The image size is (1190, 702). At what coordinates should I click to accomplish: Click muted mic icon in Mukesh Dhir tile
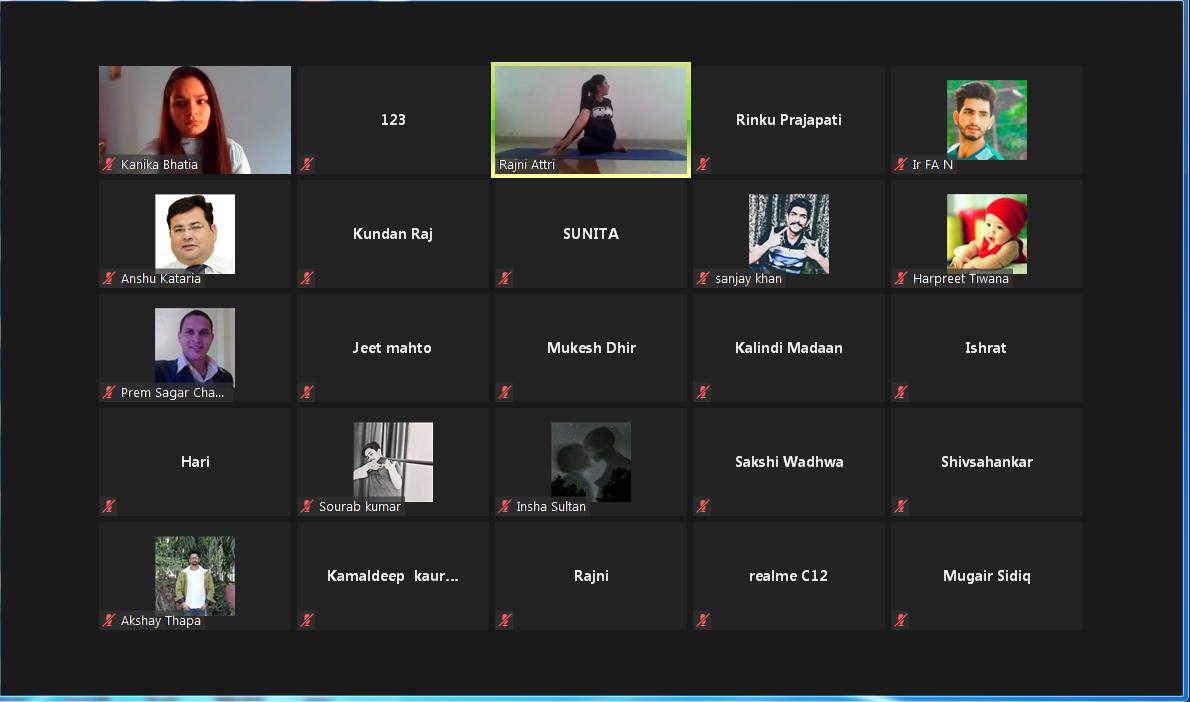point(505,392)
